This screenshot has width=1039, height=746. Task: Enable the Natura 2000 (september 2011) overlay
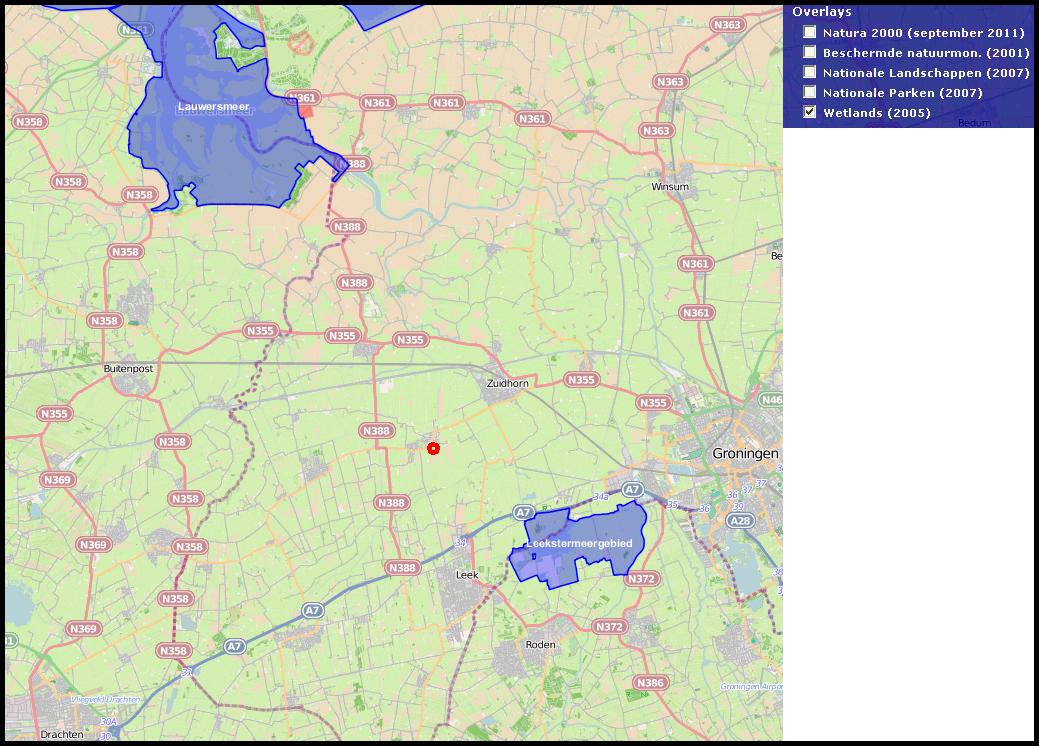pos(810,33)
